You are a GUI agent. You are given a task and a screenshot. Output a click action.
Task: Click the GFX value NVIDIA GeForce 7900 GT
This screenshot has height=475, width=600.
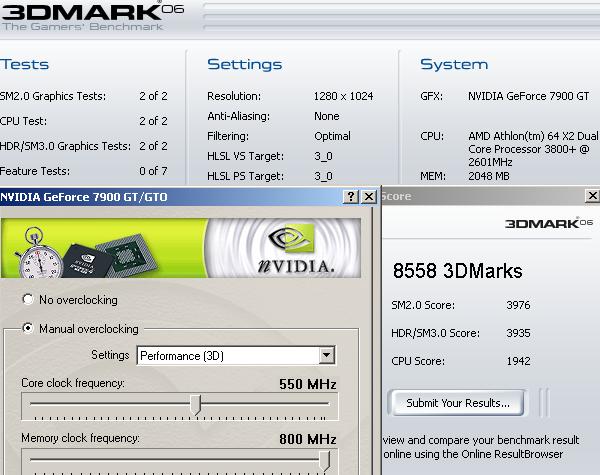(529, 96)
